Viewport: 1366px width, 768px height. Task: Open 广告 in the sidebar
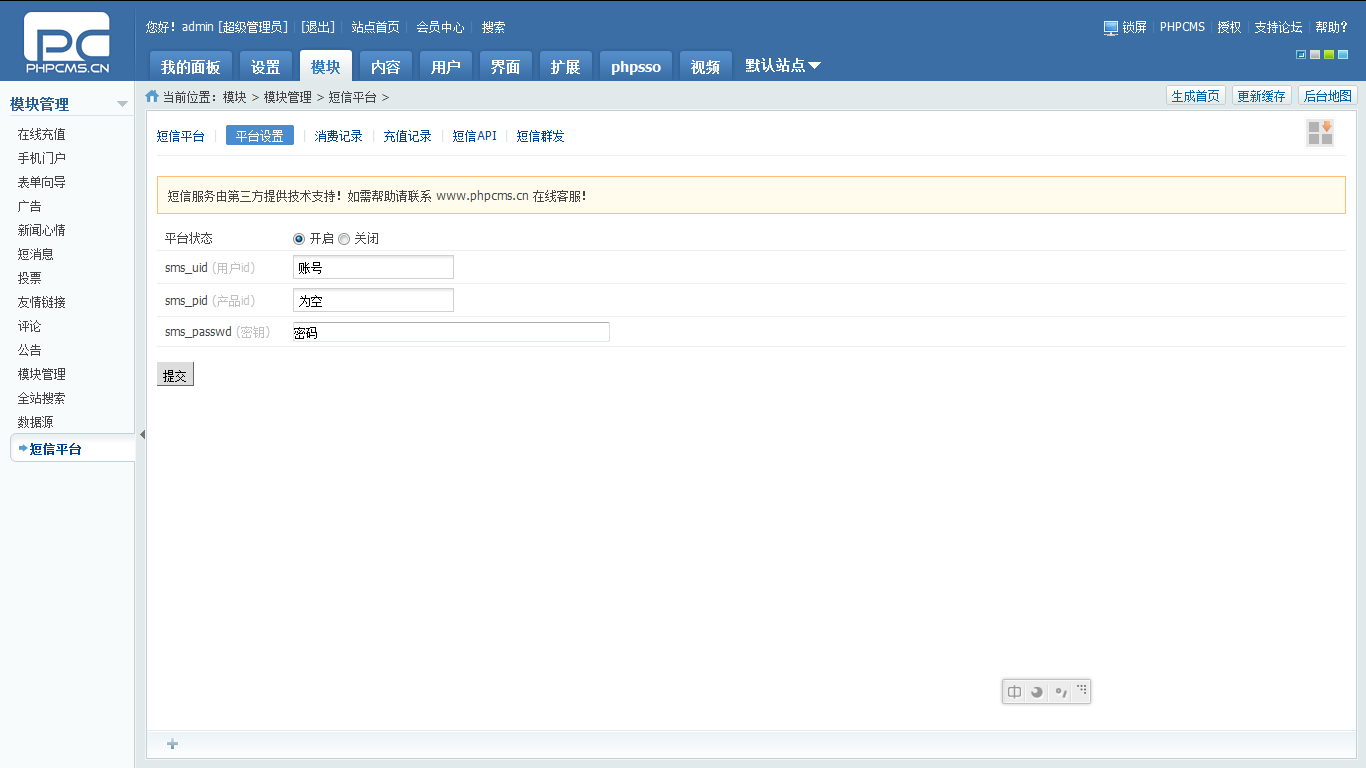[30, 206]
